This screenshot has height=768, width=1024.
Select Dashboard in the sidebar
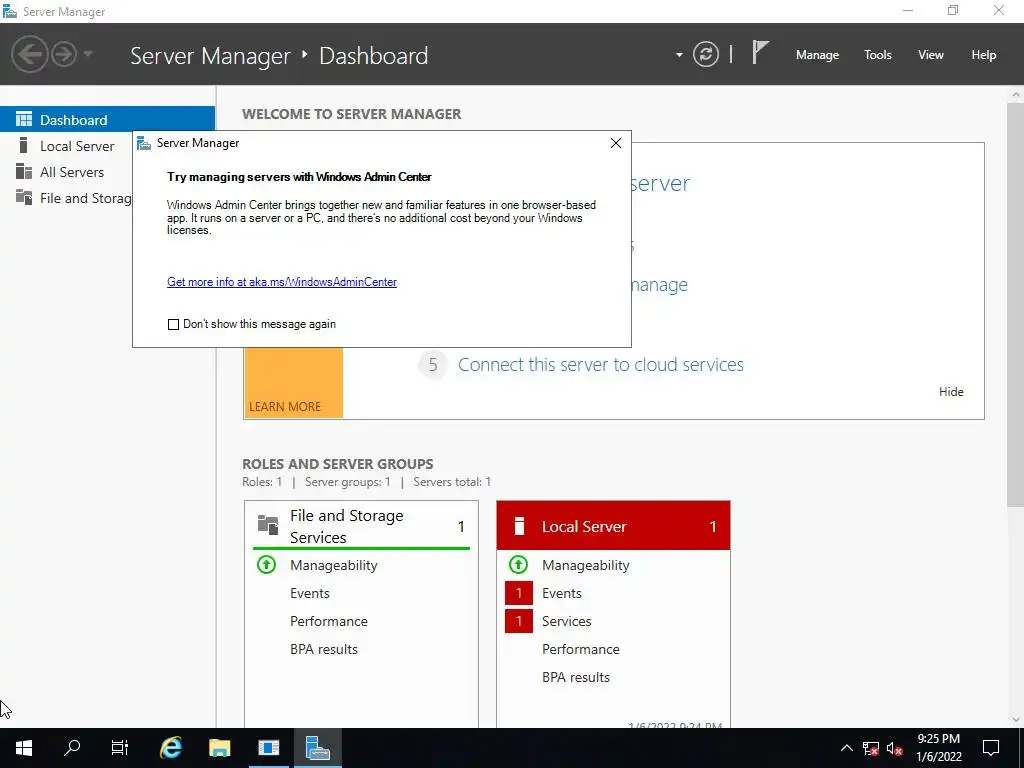tap(107, 120)
